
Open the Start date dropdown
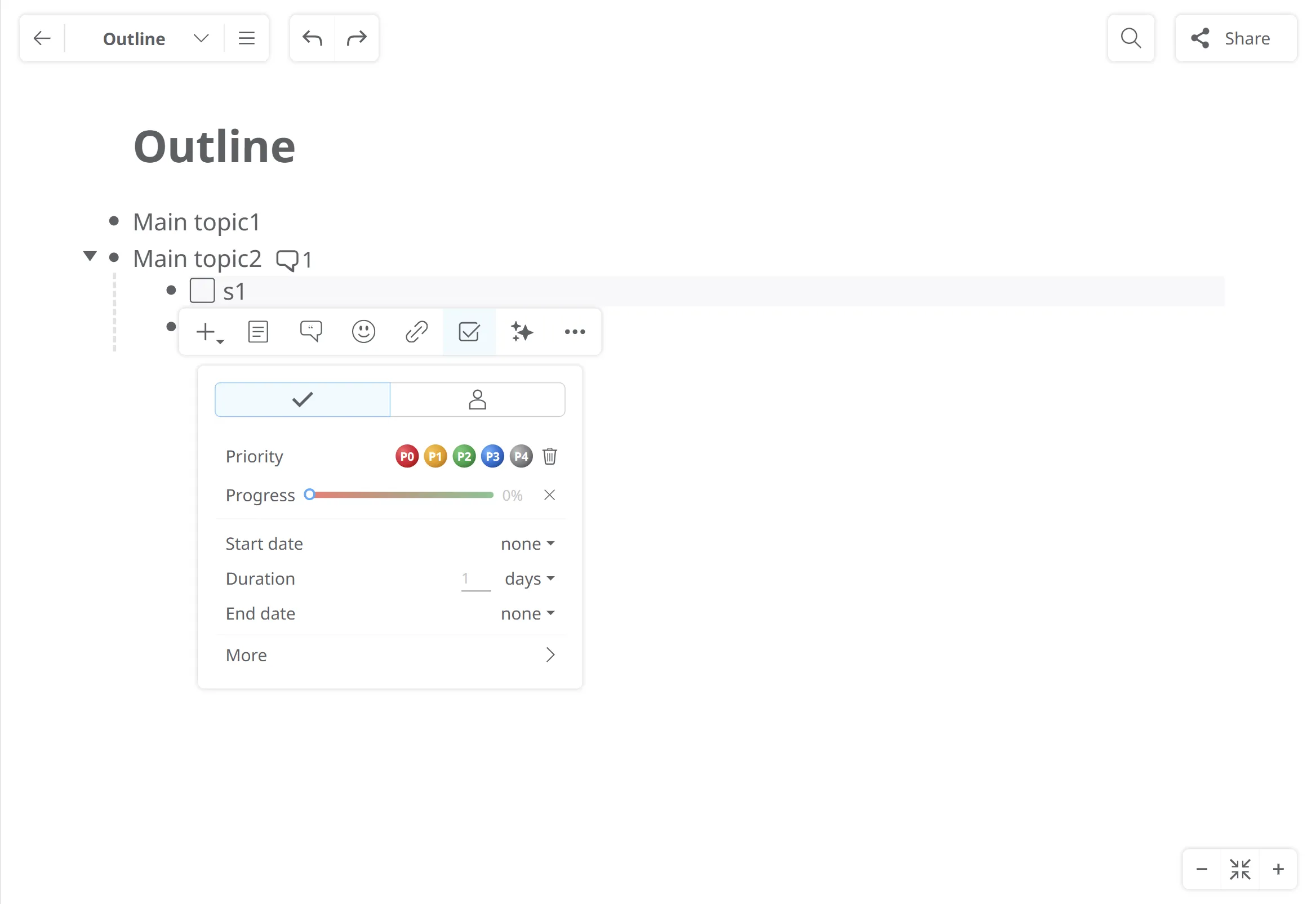(x=527, y=544)
